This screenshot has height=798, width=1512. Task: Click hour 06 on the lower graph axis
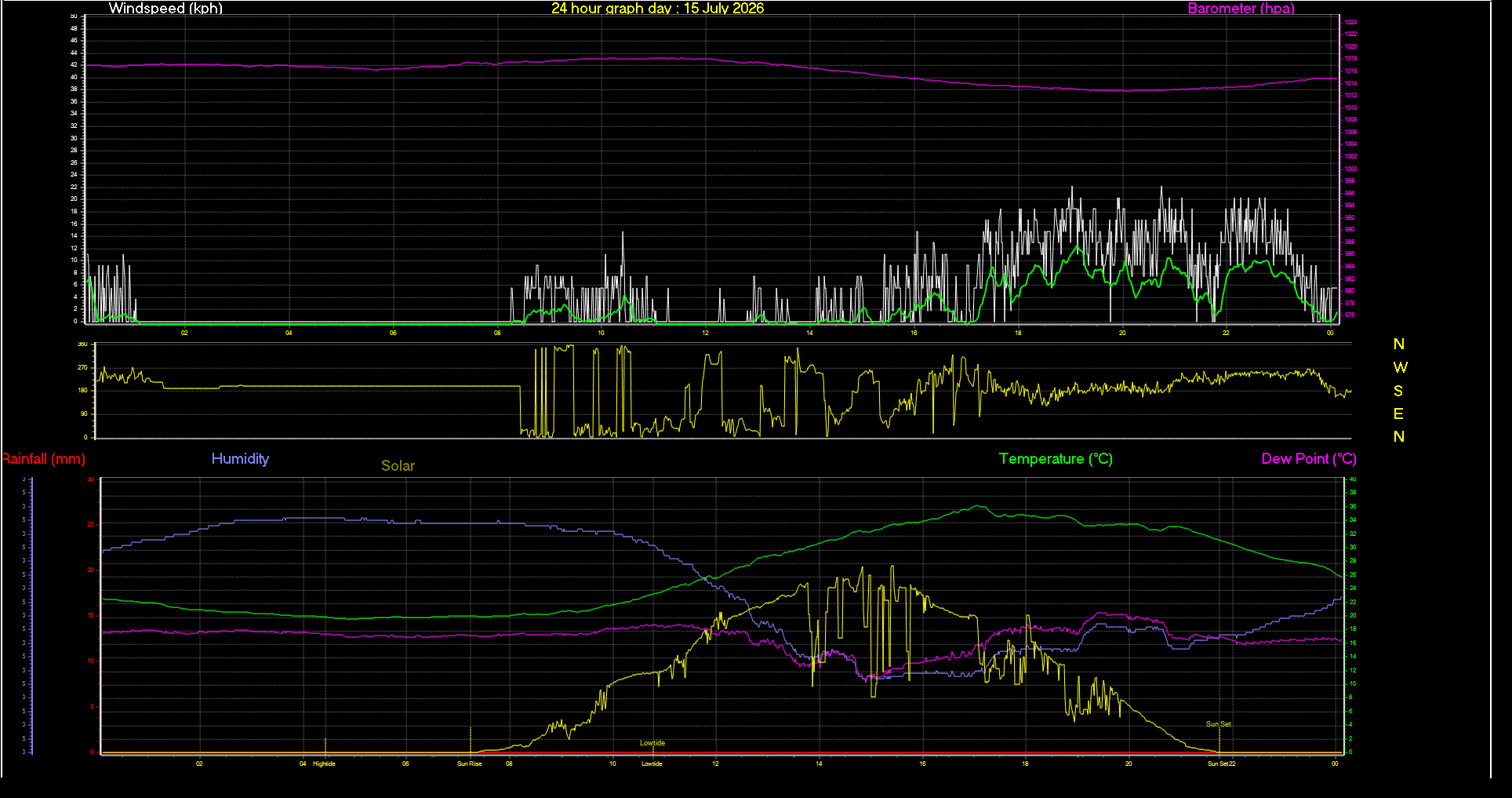[x=405, y=763]
